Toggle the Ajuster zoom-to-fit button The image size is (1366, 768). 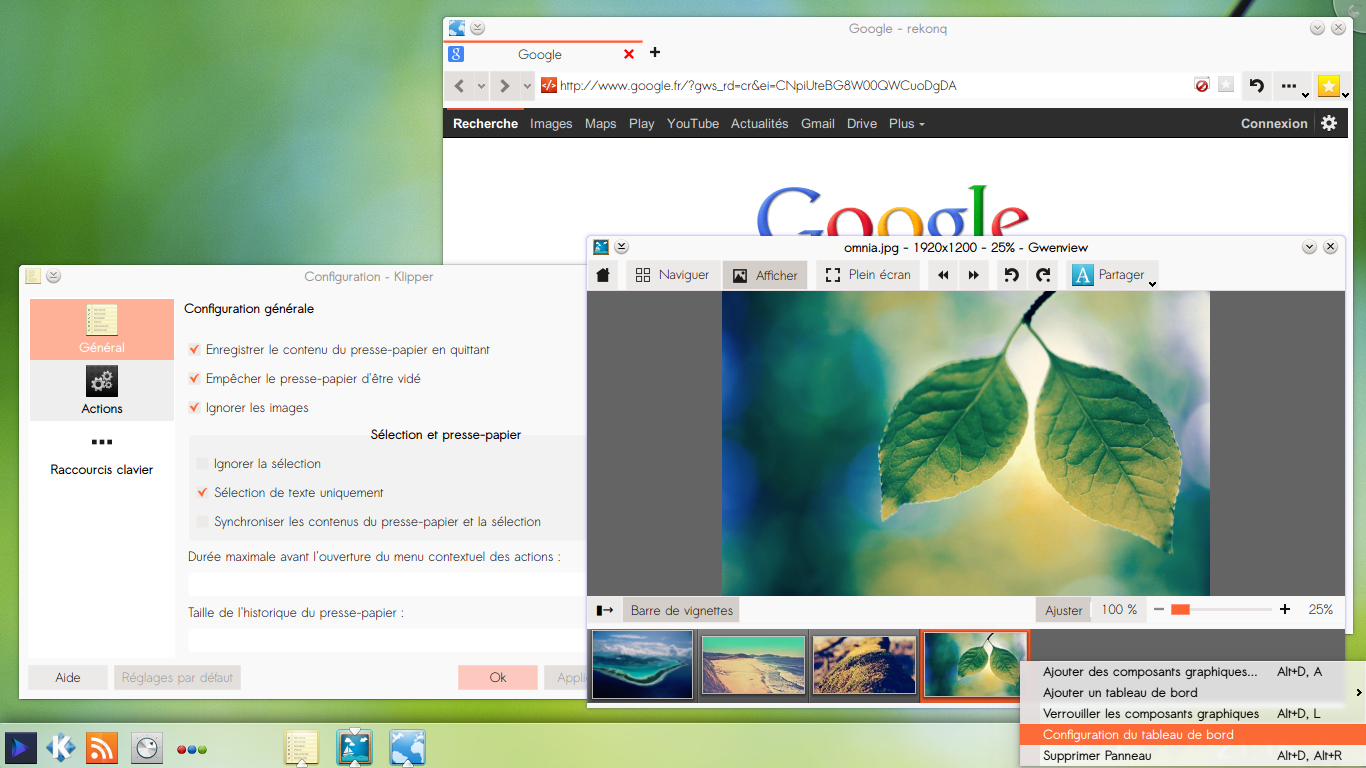point(1064,610)
